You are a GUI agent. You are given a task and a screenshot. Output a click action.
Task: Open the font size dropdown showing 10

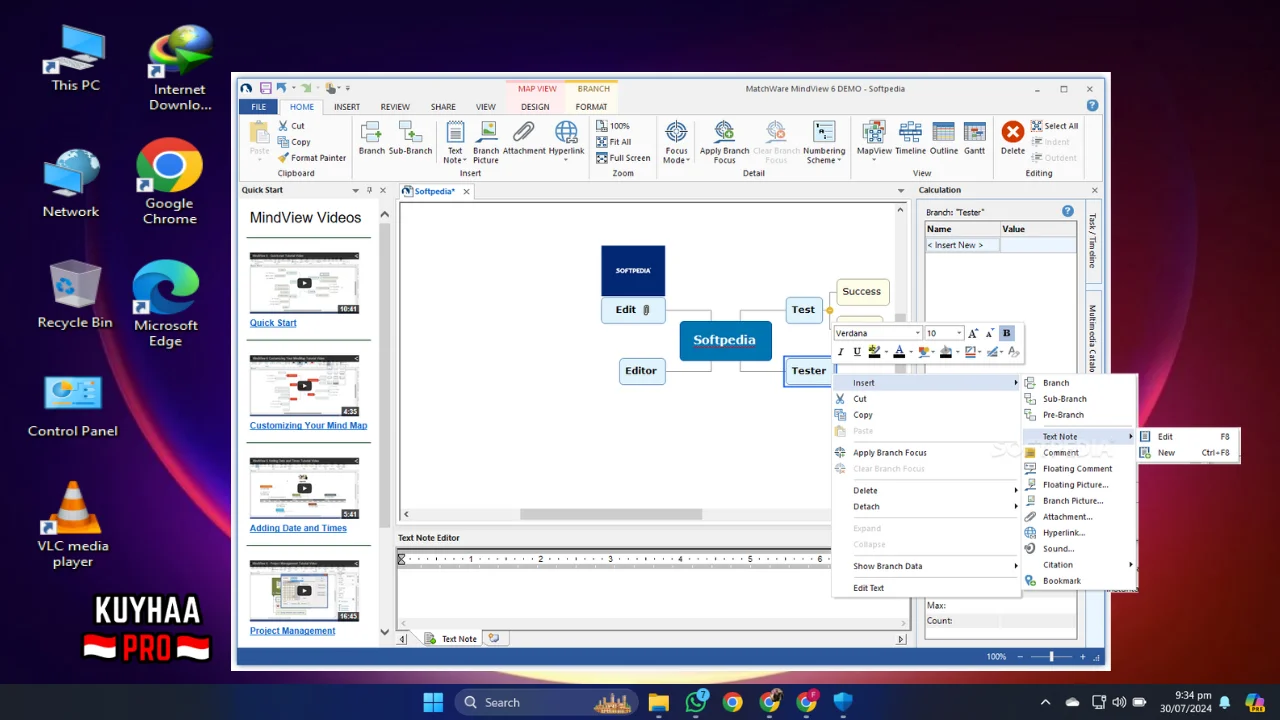click(x=959, y=333)
